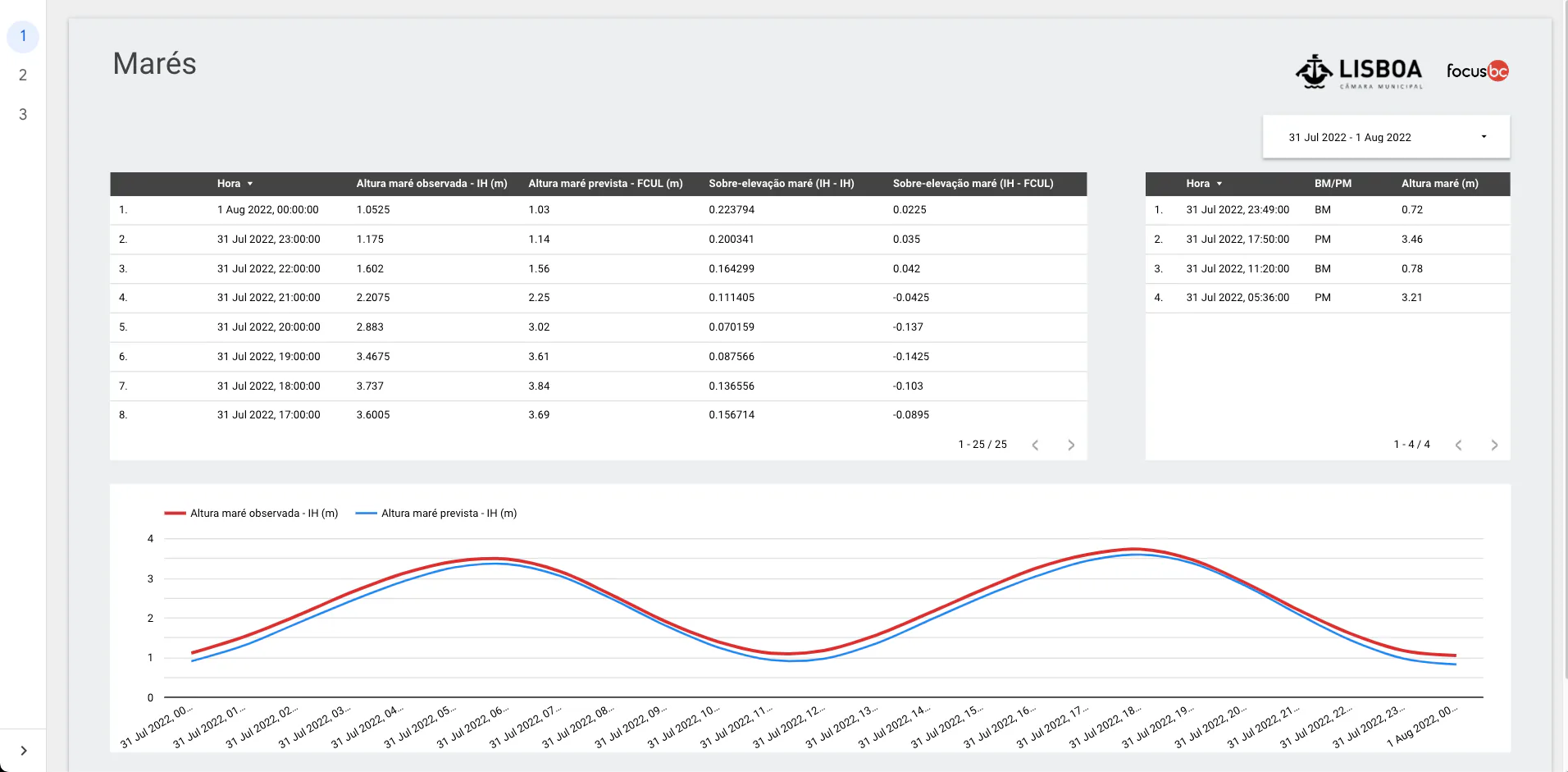Viewport: 1568px width, 772px height.
Task: Click the red observed tide line swatch
Action: point(176,513)
